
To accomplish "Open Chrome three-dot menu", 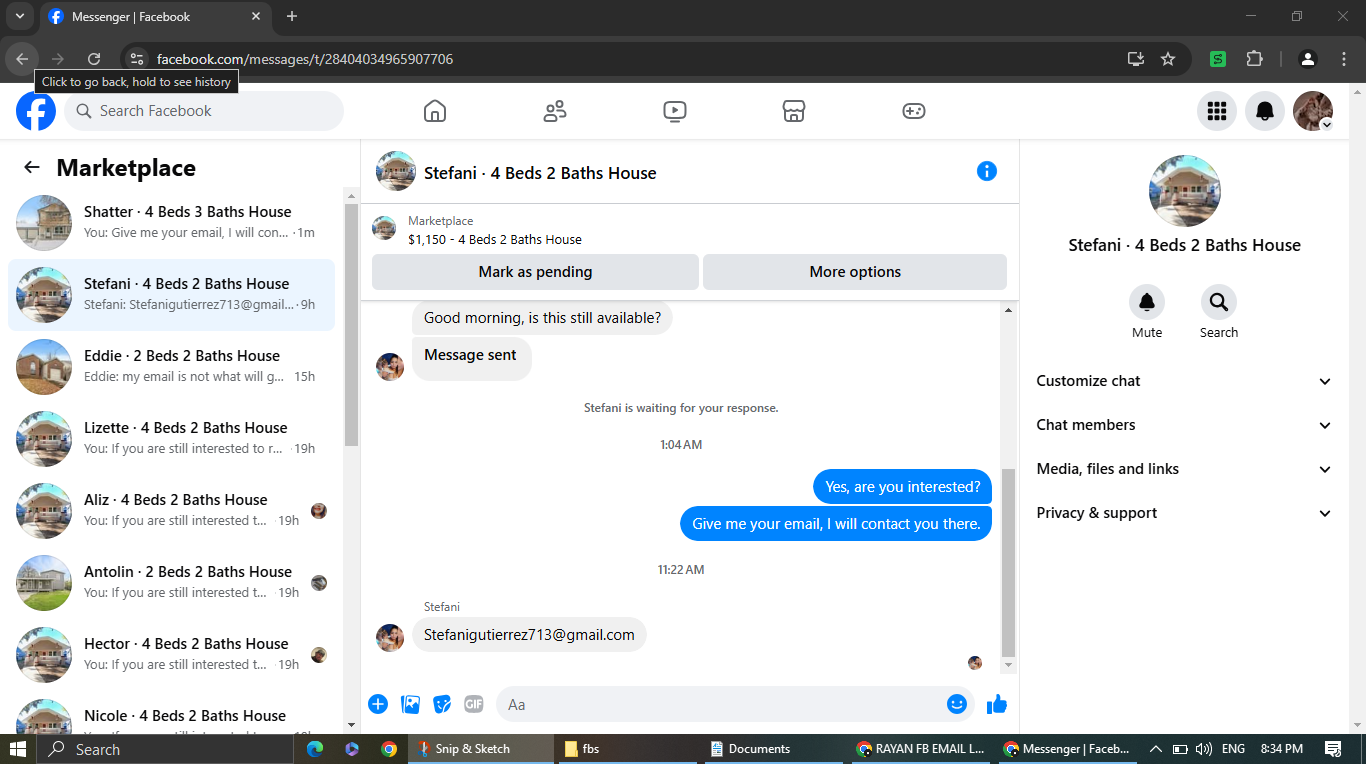I will tap(1345, 59).
